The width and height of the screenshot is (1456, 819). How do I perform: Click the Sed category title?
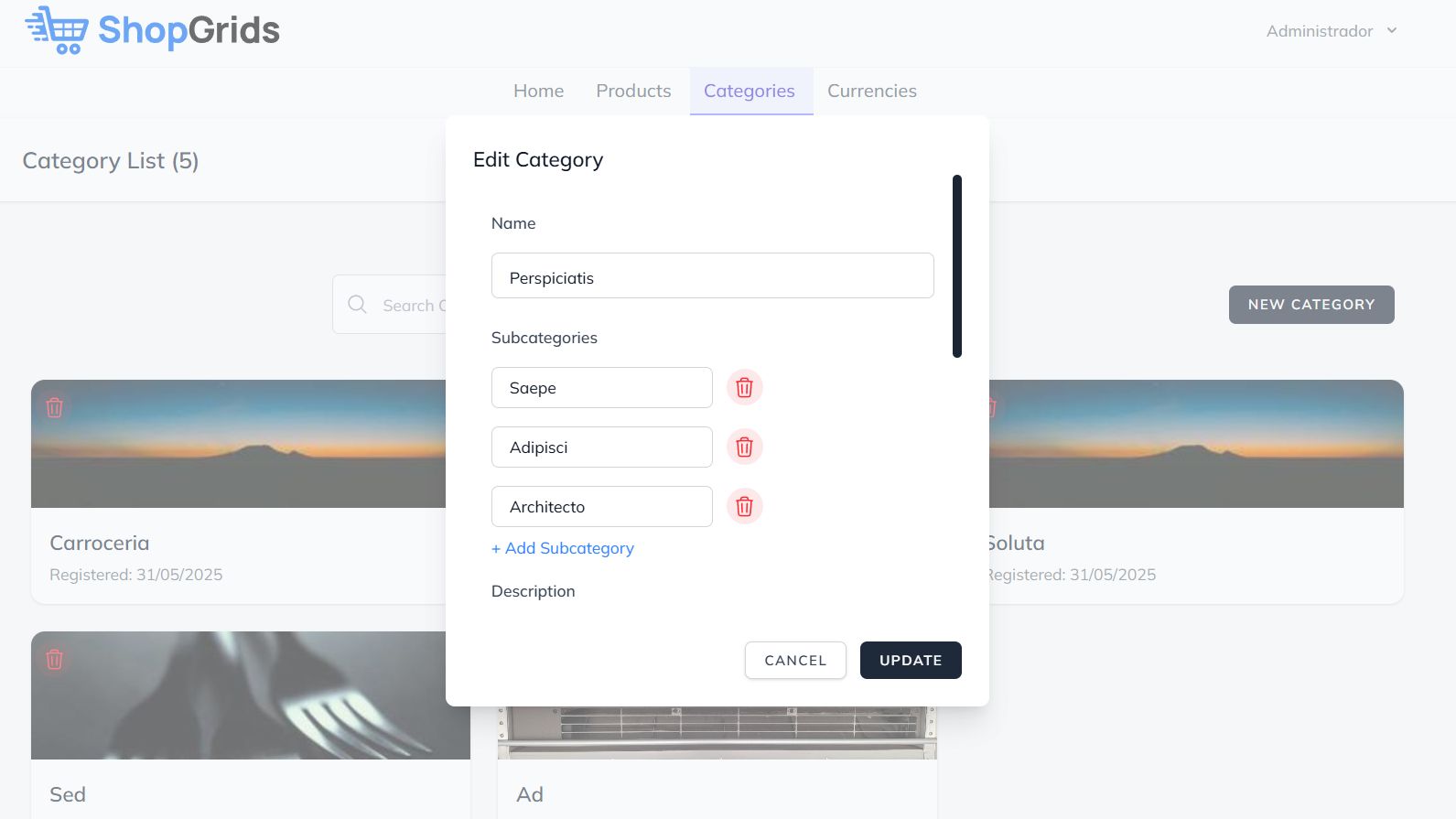point(68,794)
